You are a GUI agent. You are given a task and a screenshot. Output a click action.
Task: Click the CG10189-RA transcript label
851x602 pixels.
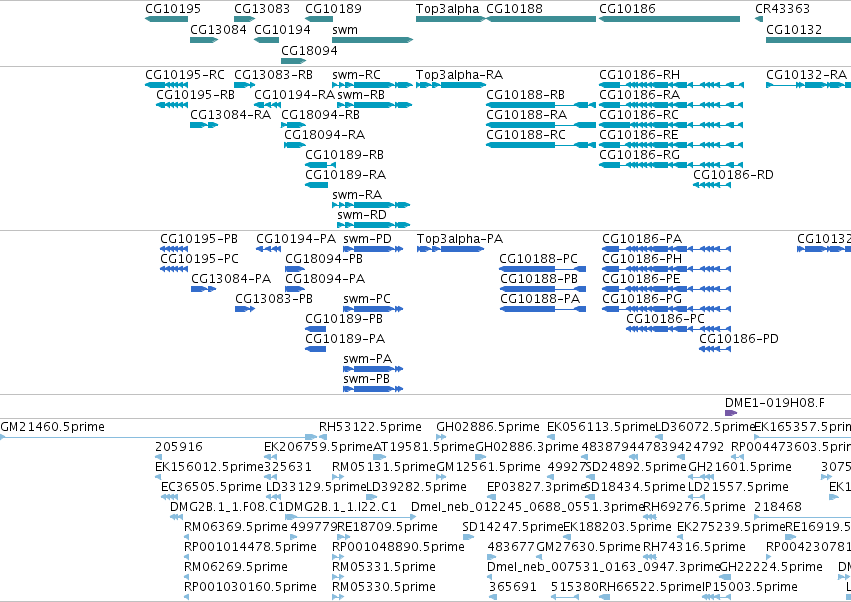coord(345,175)
